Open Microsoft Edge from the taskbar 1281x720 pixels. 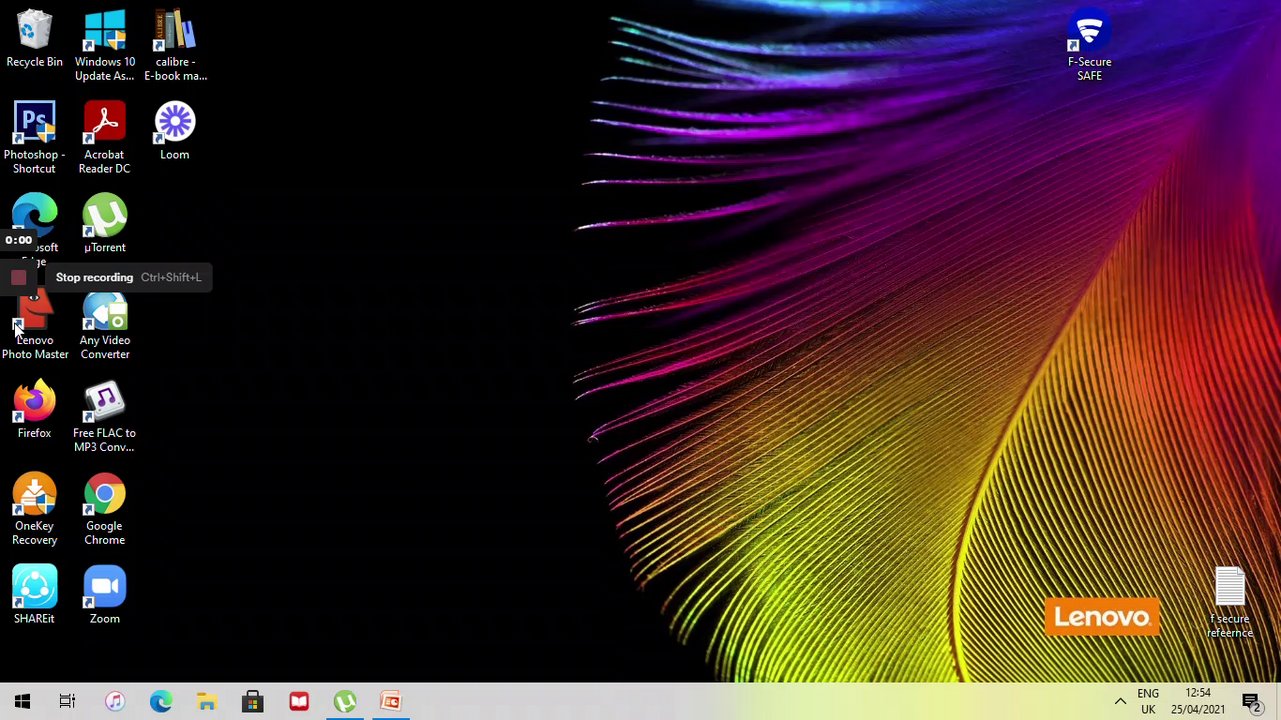click(160, 702)
